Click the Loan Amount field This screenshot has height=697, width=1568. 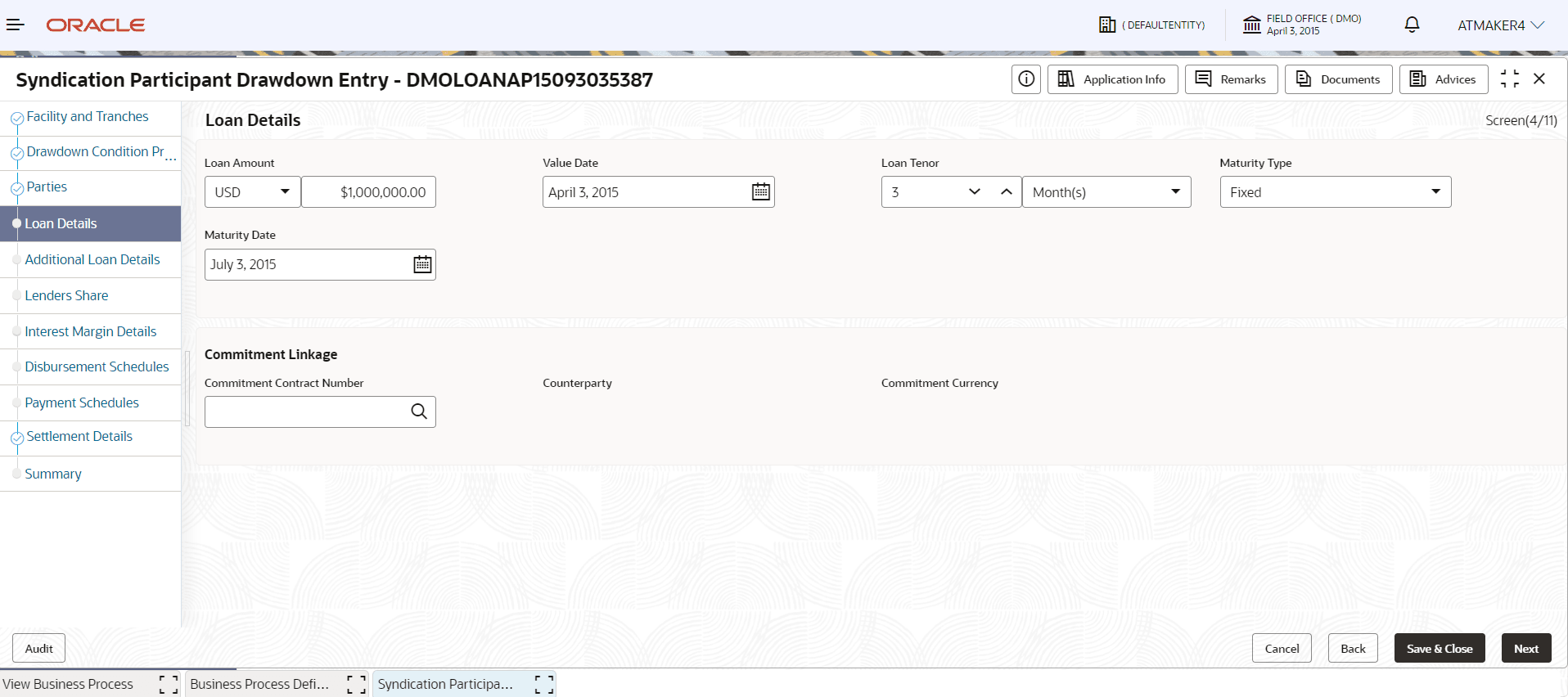point(369,192)
